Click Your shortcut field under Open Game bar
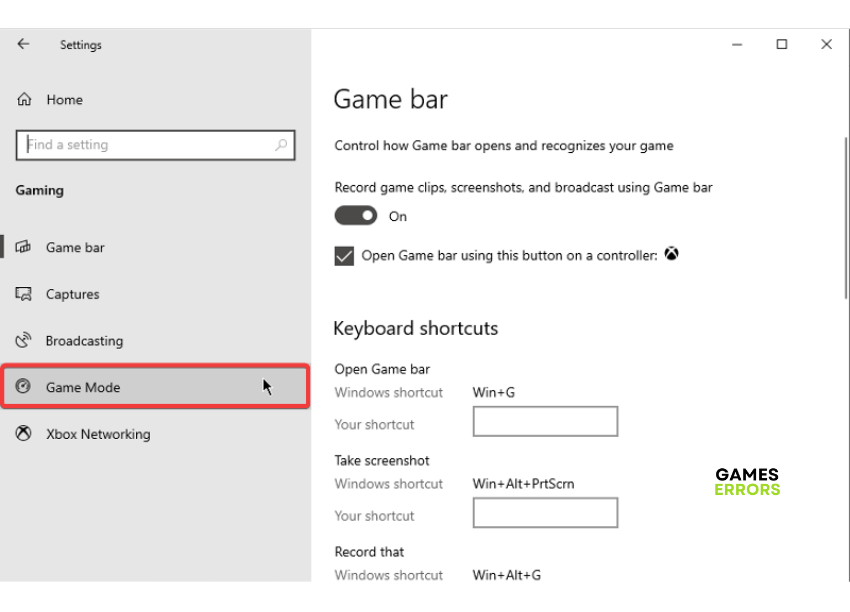Screen dimensions: 850x612 [545, 421]
